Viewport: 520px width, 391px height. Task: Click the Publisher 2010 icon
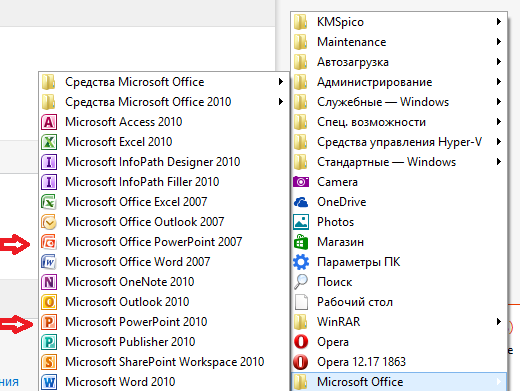[x=49, y=342]
